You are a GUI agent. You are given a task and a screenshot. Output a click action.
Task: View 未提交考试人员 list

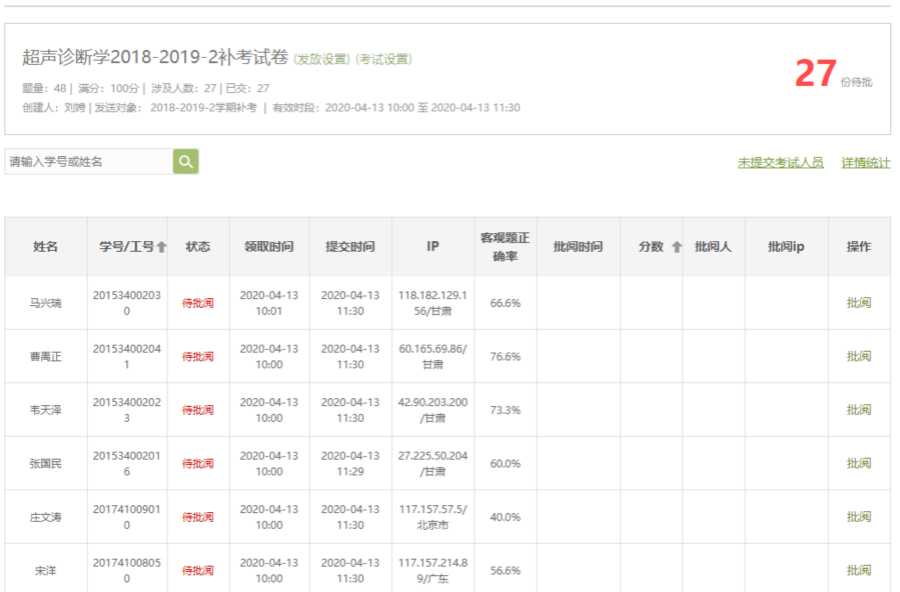[x=780, y=162]
